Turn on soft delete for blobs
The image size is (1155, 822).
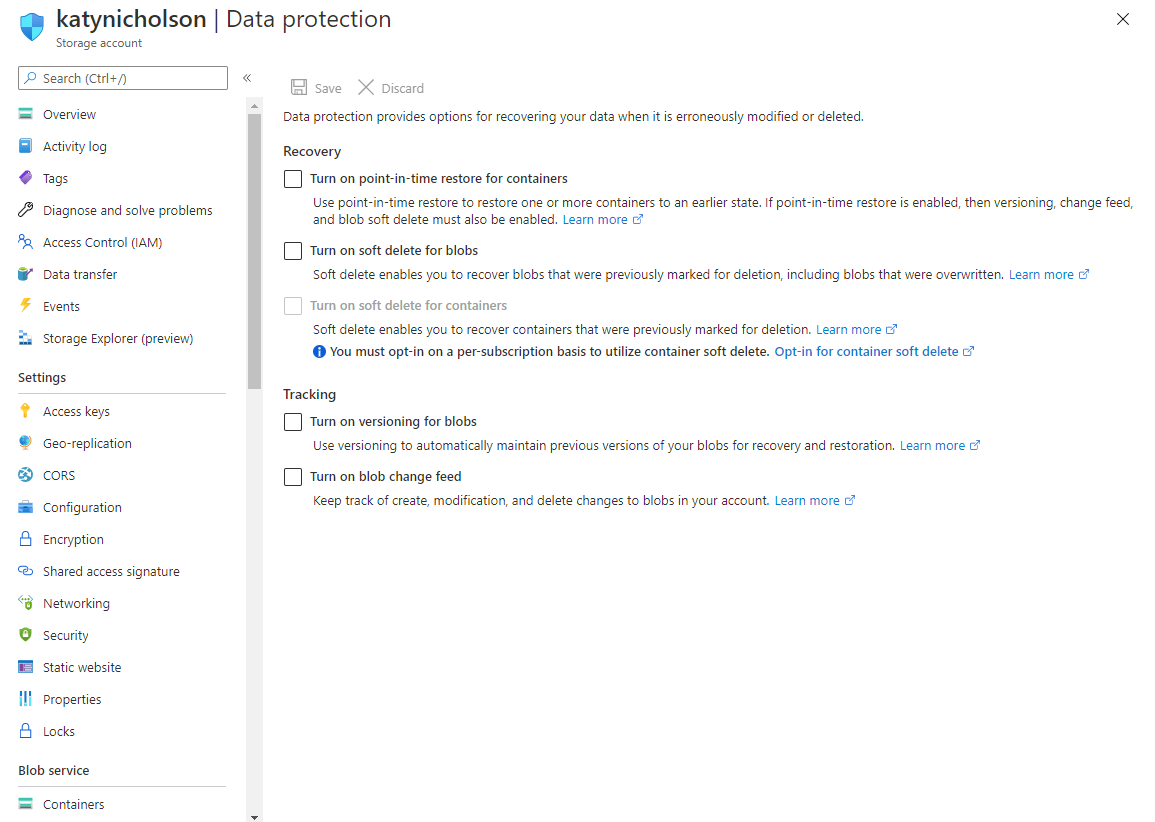click(293, 251)
